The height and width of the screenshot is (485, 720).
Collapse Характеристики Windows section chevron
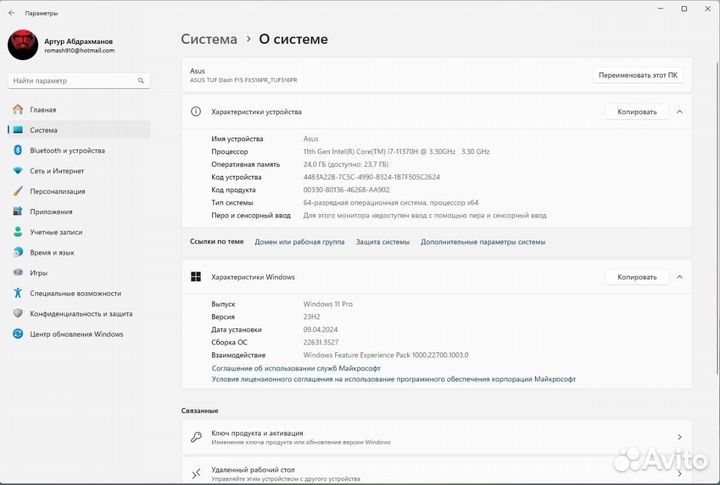coord(680,277)
